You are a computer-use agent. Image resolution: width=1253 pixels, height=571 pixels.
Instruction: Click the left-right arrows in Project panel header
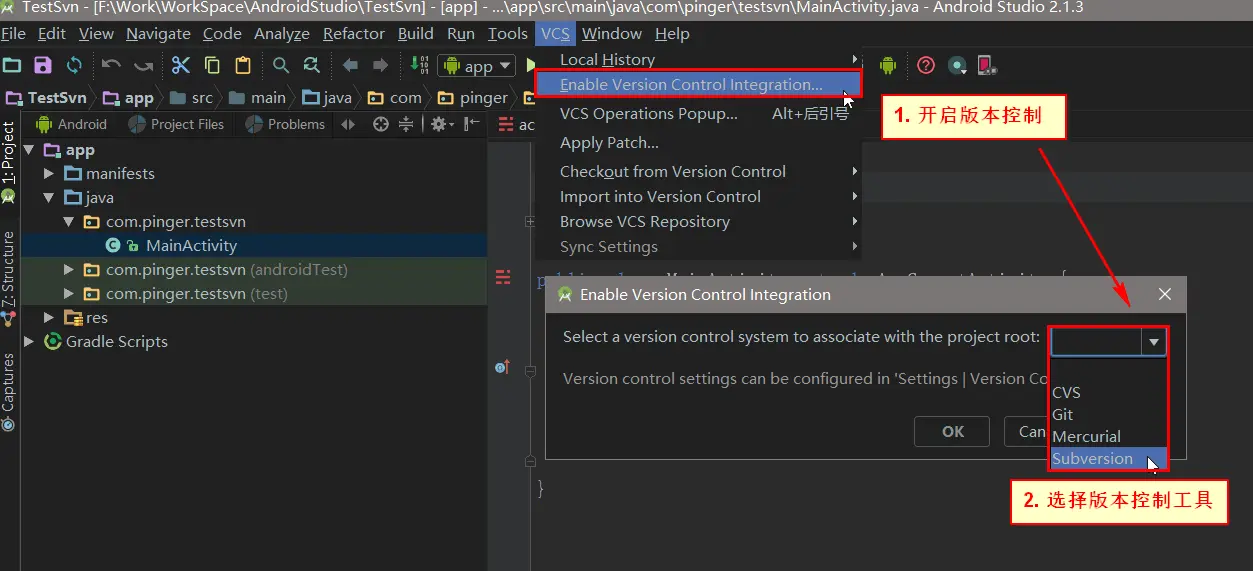[348, 124]
